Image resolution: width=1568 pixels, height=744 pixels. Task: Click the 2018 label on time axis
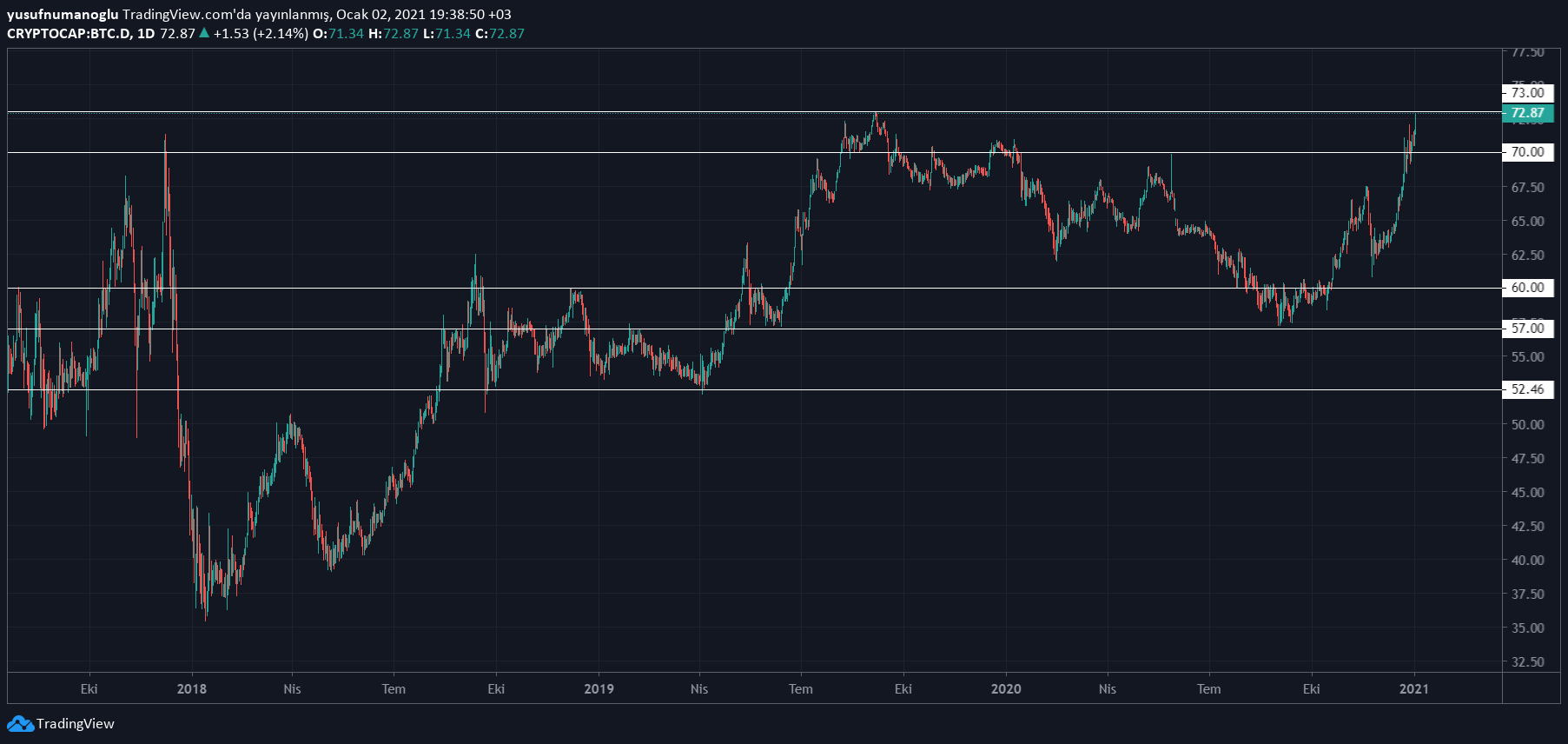point(191,689)
